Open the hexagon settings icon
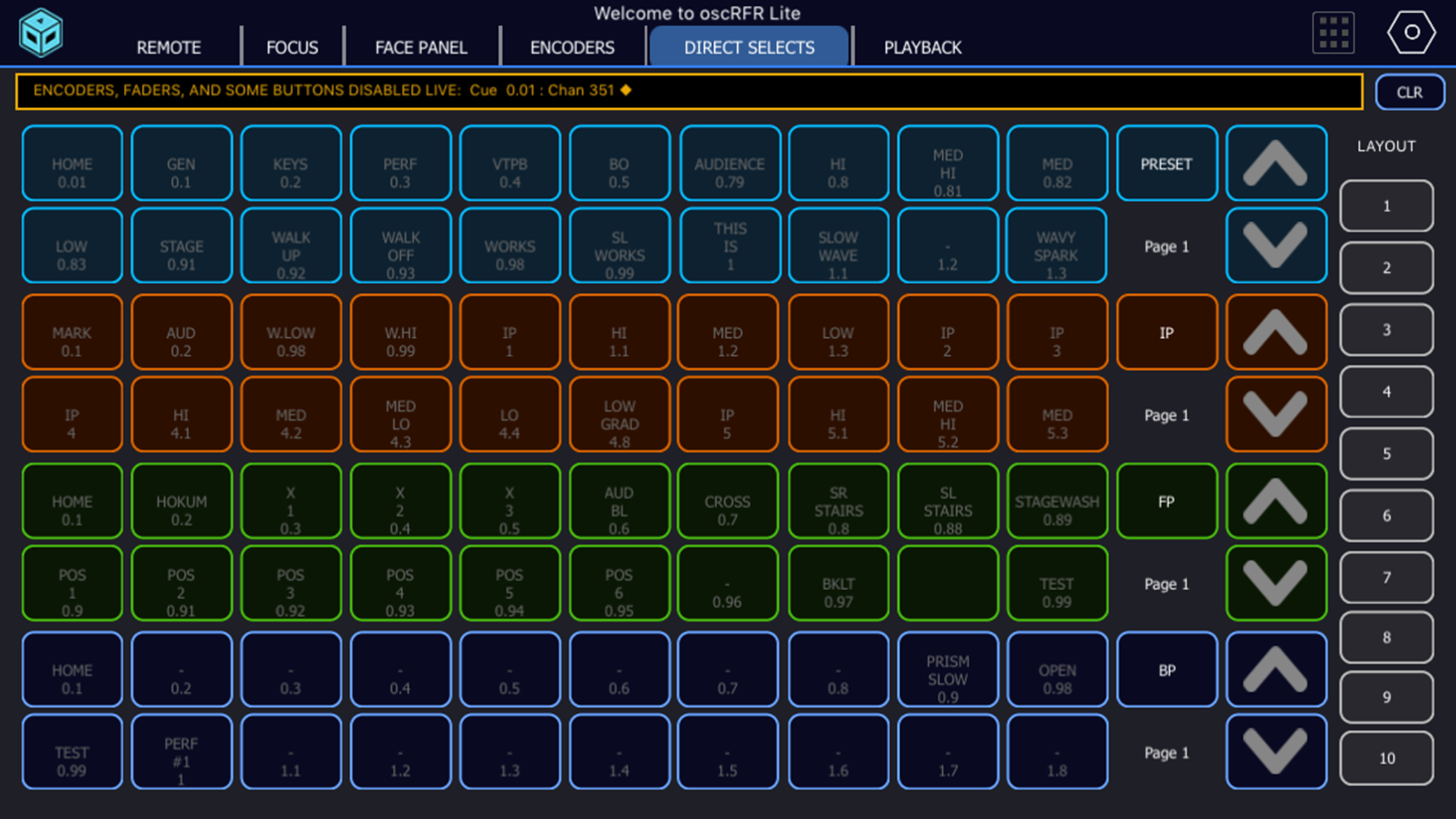Image resolution: width=1456 pixels, height=819 pixels. pyautogui.click(x=1410, y=33)
